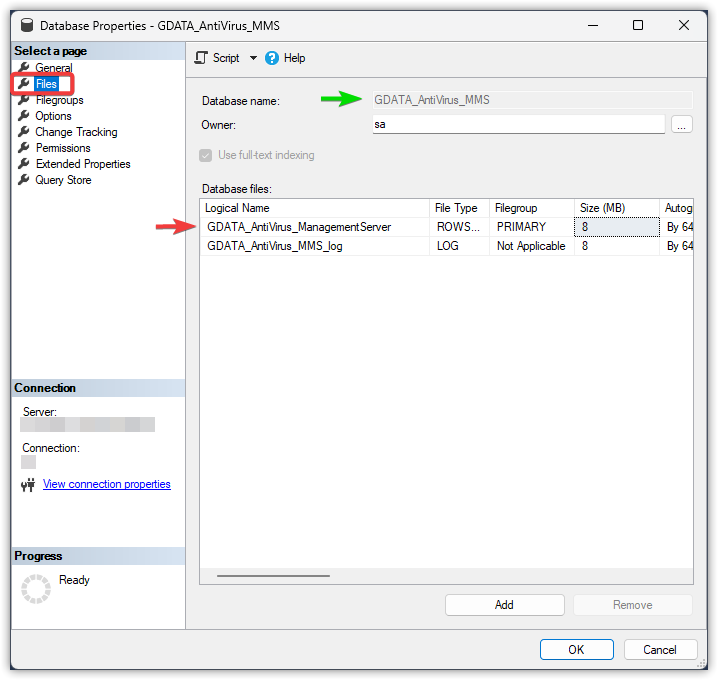Click the Filegroup column header
Viewport: 718px width, 680px height.
pos(532,208)
